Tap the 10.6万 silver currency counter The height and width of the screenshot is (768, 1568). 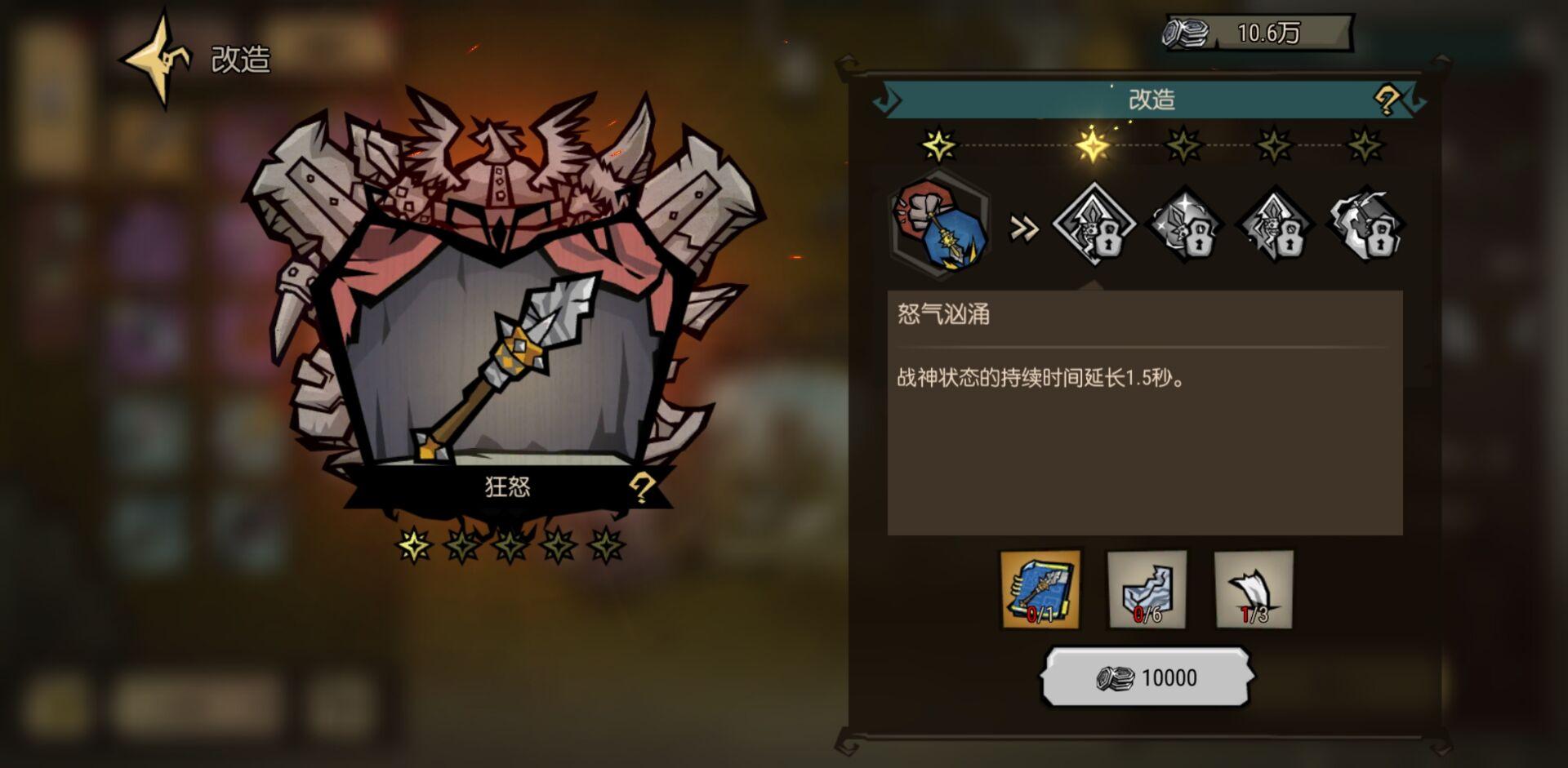pyautogui.click(x=1258, y=33)
